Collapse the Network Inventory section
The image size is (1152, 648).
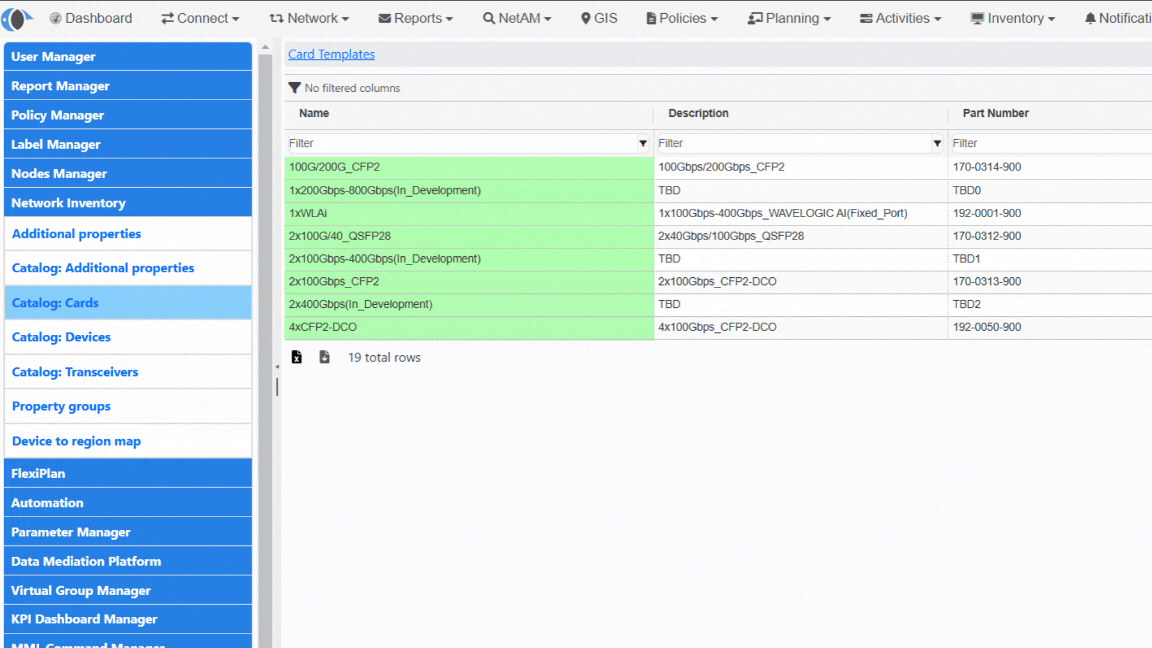tap(128, 203)
